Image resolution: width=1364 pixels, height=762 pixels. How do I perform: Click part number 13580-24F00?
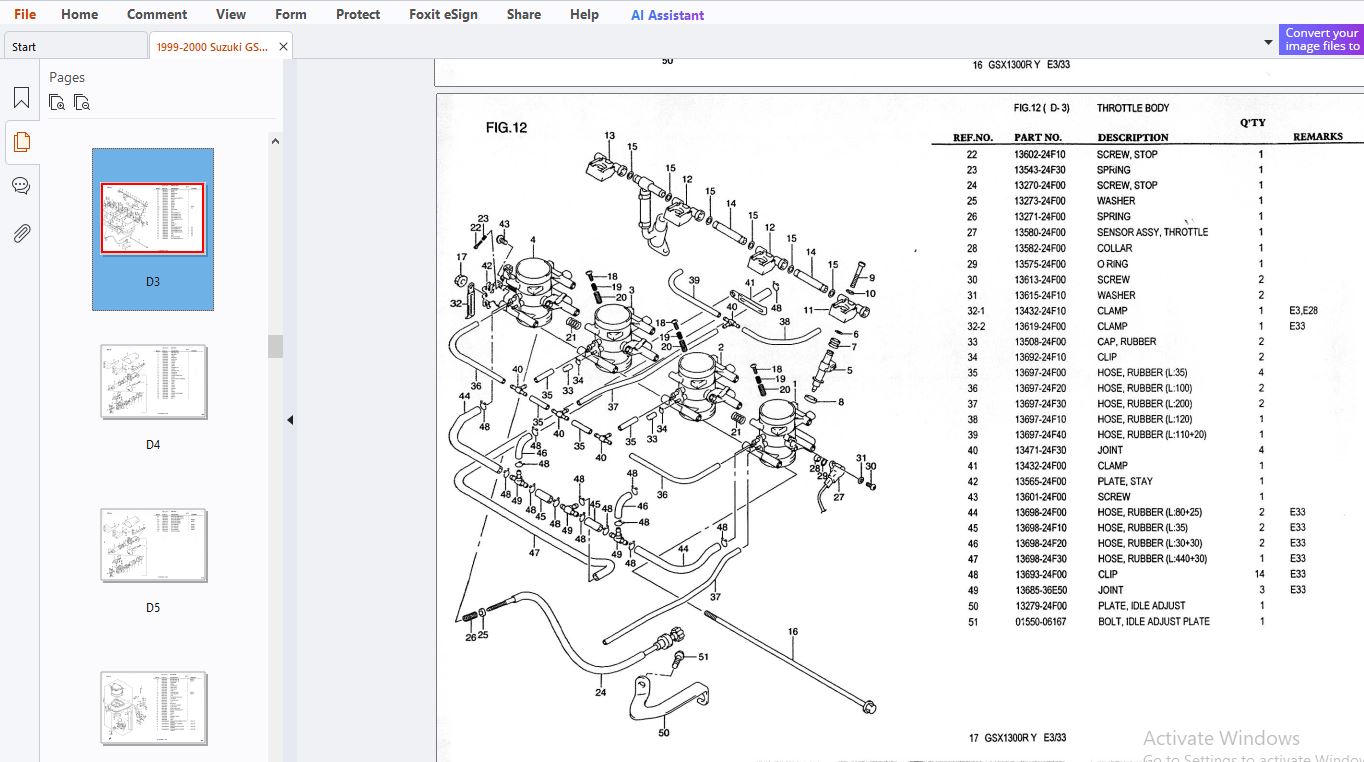tap(1040, 232)
